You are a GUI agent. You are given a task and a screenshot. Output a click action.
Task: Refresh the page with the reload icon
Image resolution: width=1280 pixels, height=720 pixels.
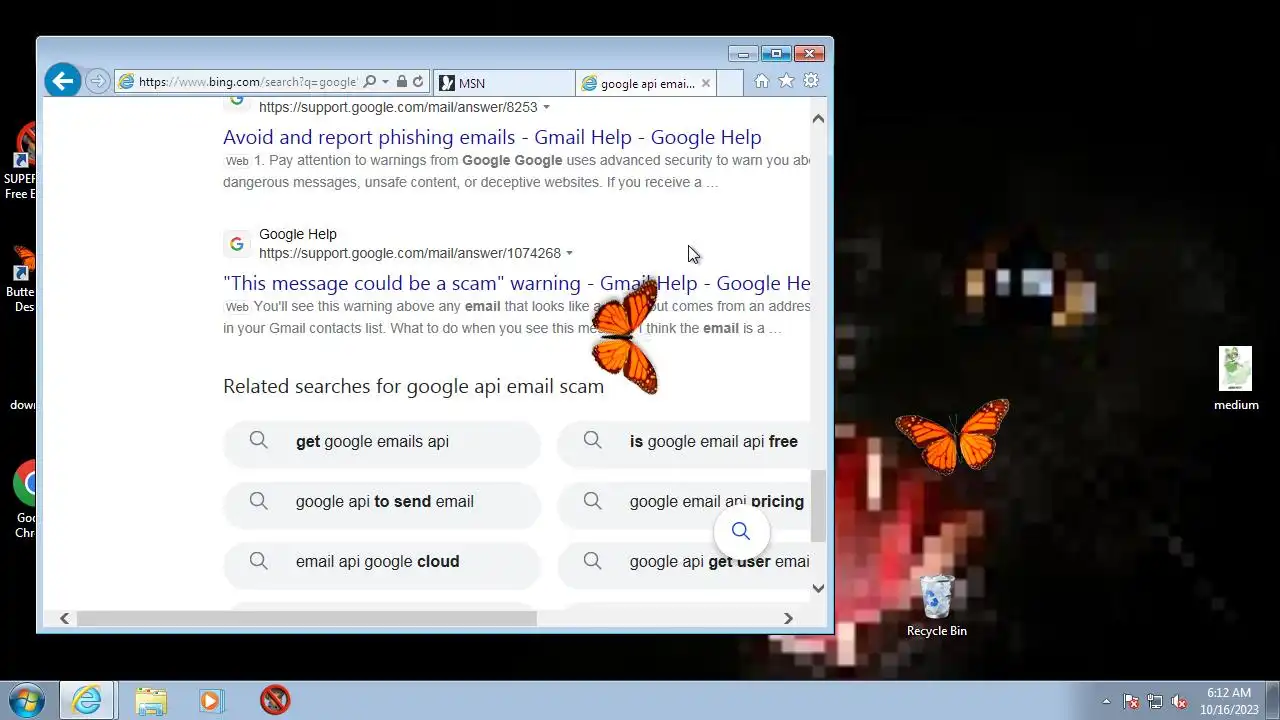(x=418, y=82)
